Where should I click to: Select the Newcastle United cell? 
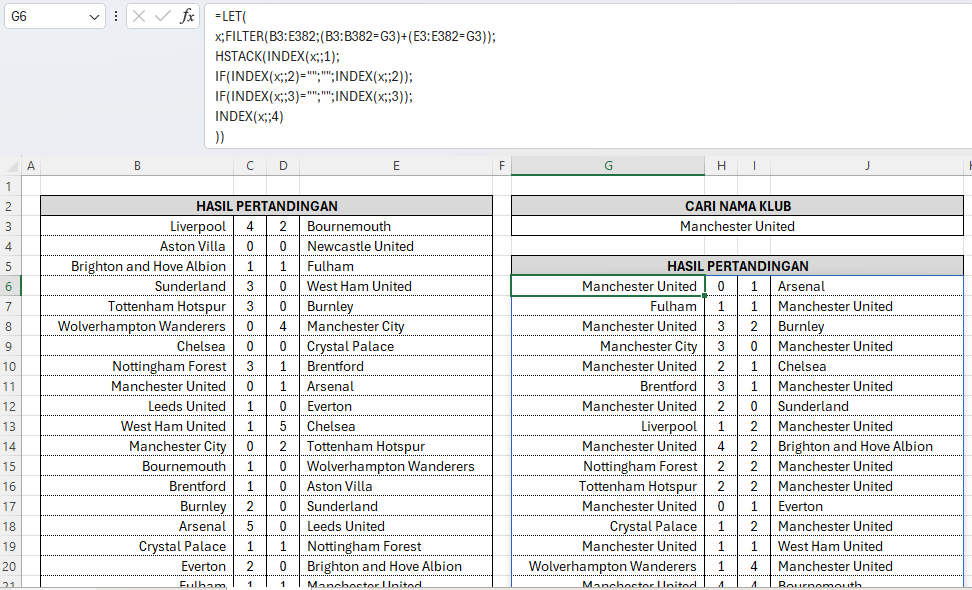pyautogui.click(x=396, y=246)
